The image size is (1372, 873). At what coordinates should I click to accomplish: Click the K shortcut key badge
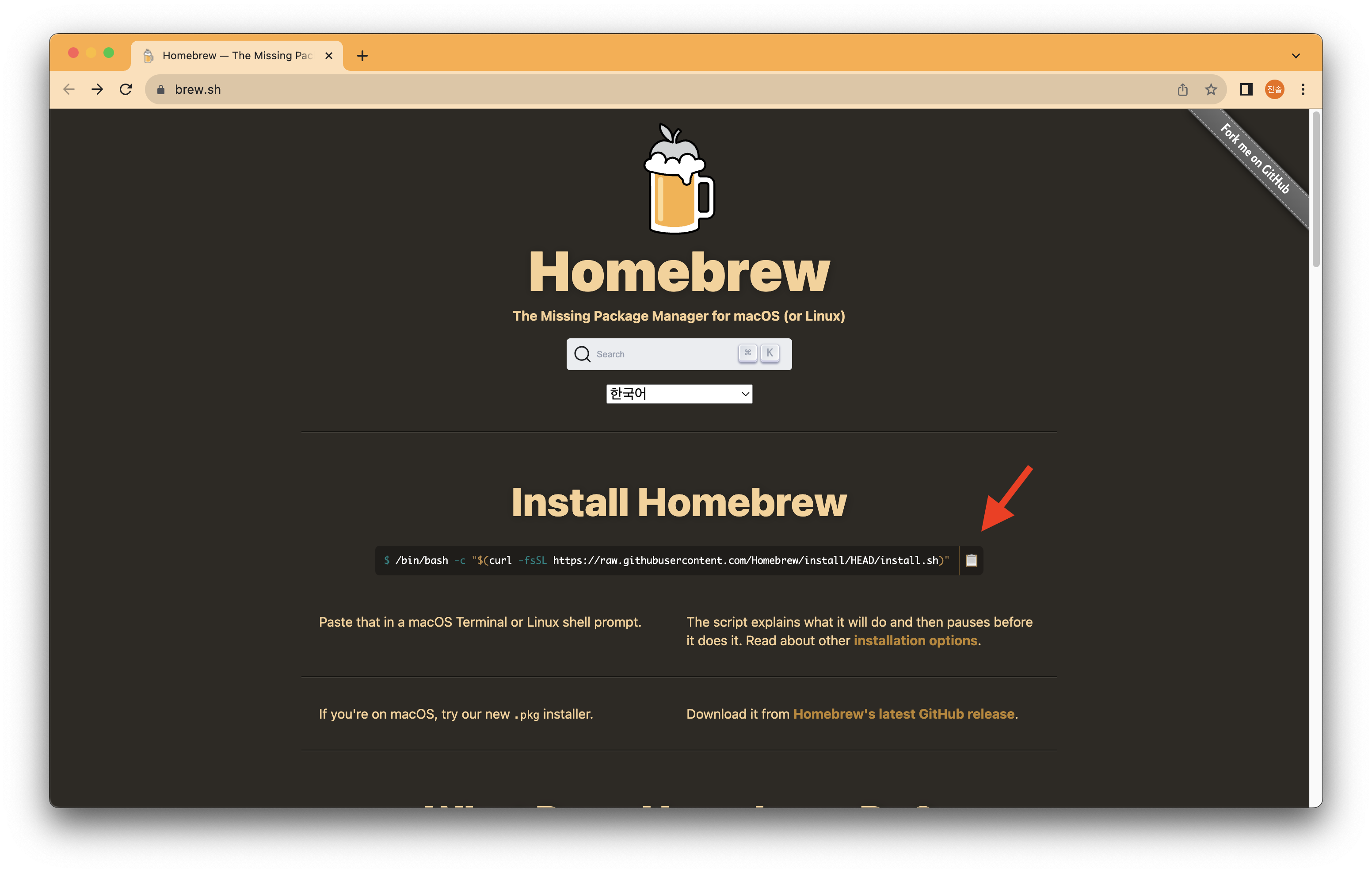coord(769,353)
